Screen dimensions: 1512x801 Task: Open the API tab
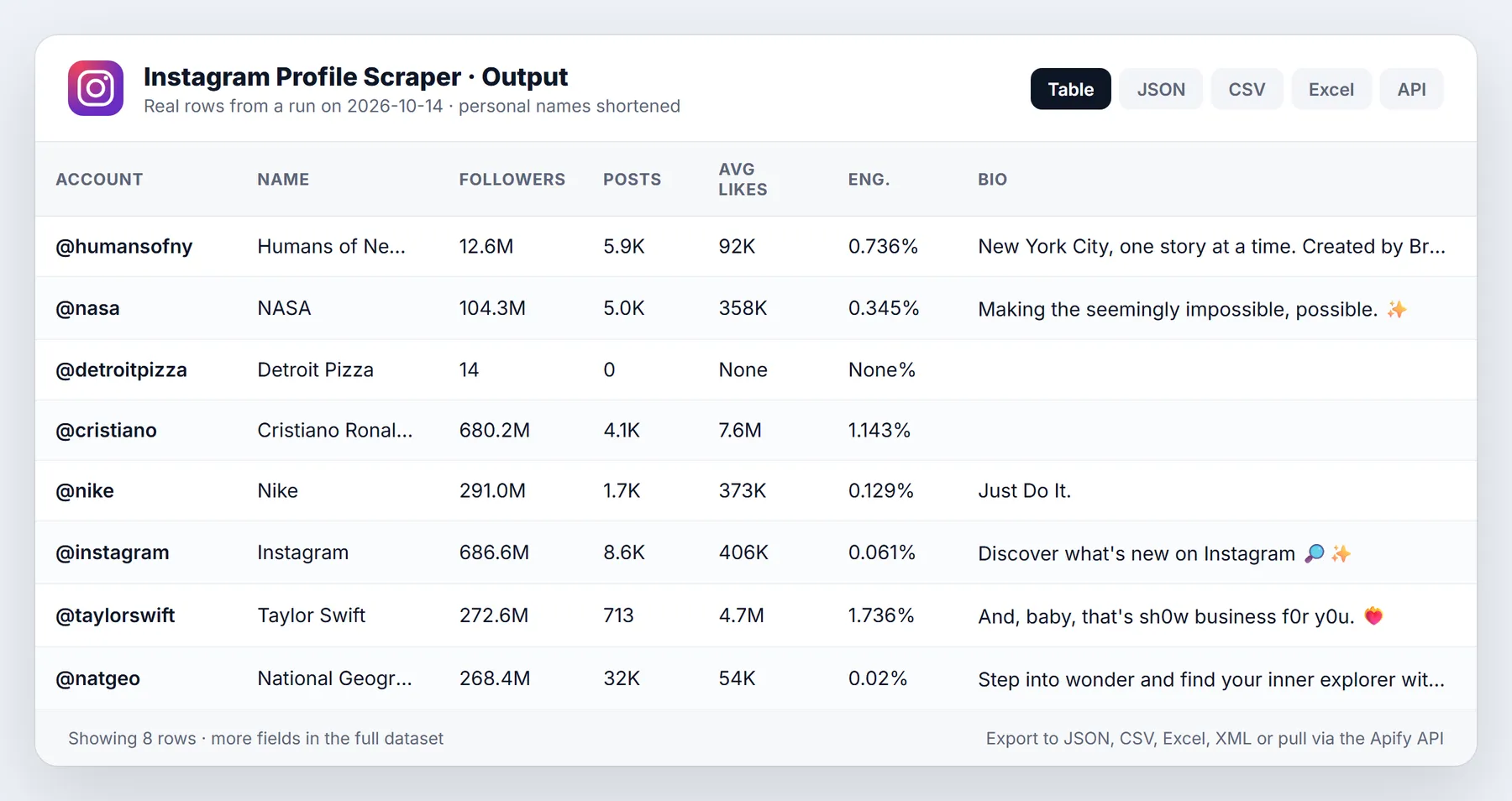click(x=1411, y=89)
